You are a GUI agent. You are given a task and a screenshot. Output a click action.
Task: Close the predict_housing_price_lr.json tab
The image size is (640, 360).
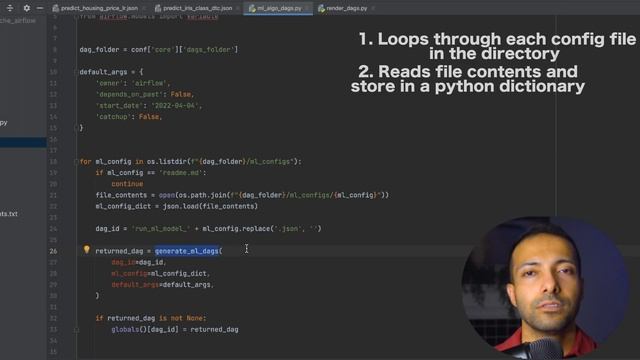[145, 8]
